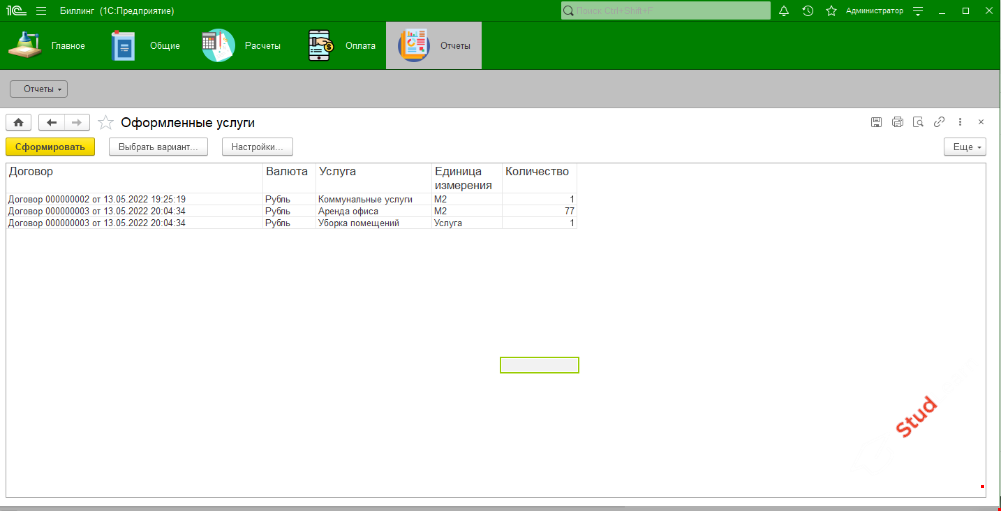Go to the home page icon

click(19, 122)
